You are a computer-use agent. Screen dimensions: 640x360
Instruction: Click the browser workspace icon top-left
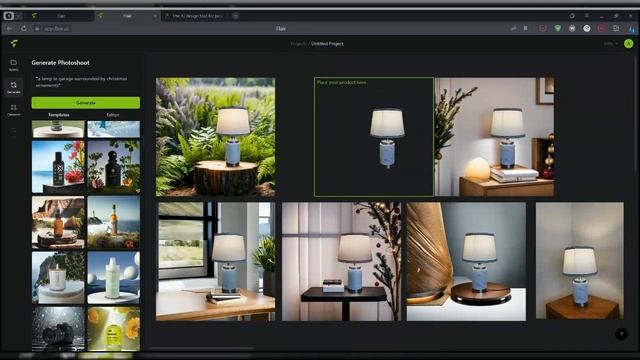coord(8,16)
